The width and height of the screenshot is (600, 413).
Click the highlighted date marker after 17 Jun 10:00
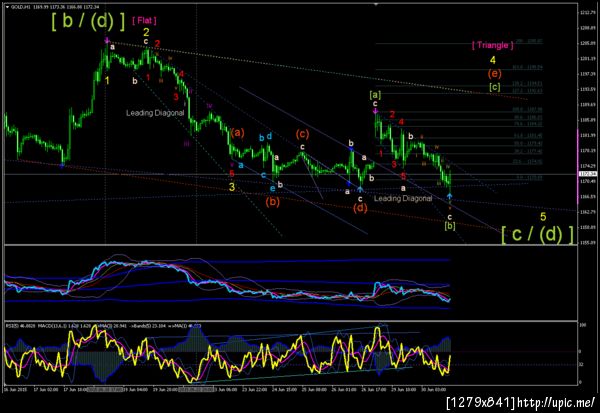coord(105,389)
